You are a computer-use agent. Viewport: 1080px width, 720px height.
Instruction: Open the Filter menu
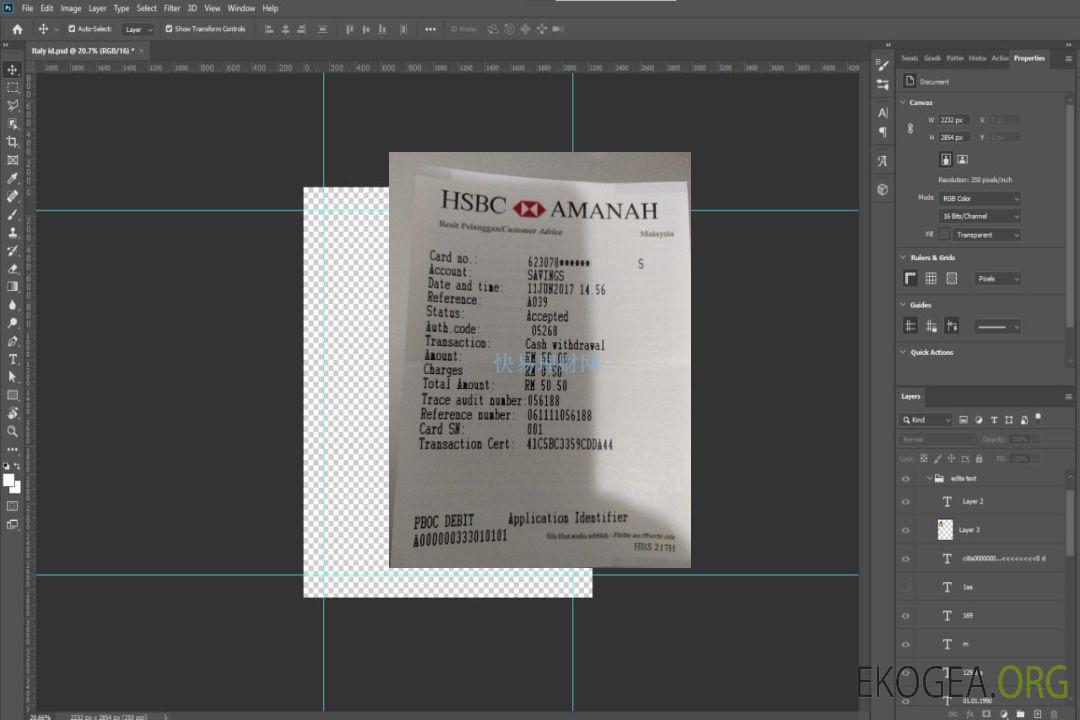[x=172, y=8]
